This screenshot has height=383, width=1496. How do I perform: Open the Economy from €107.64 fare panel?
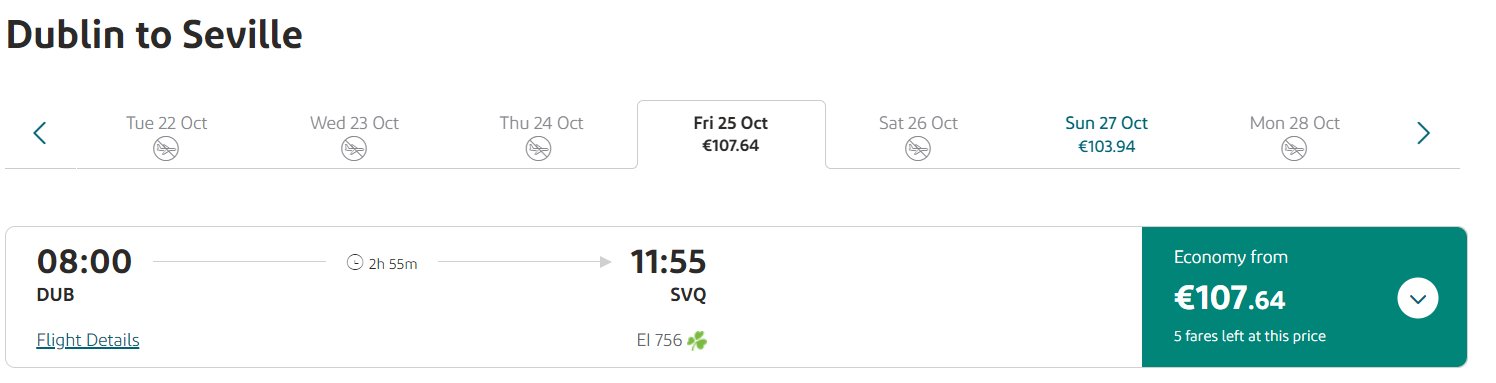tap(1304, 297)
